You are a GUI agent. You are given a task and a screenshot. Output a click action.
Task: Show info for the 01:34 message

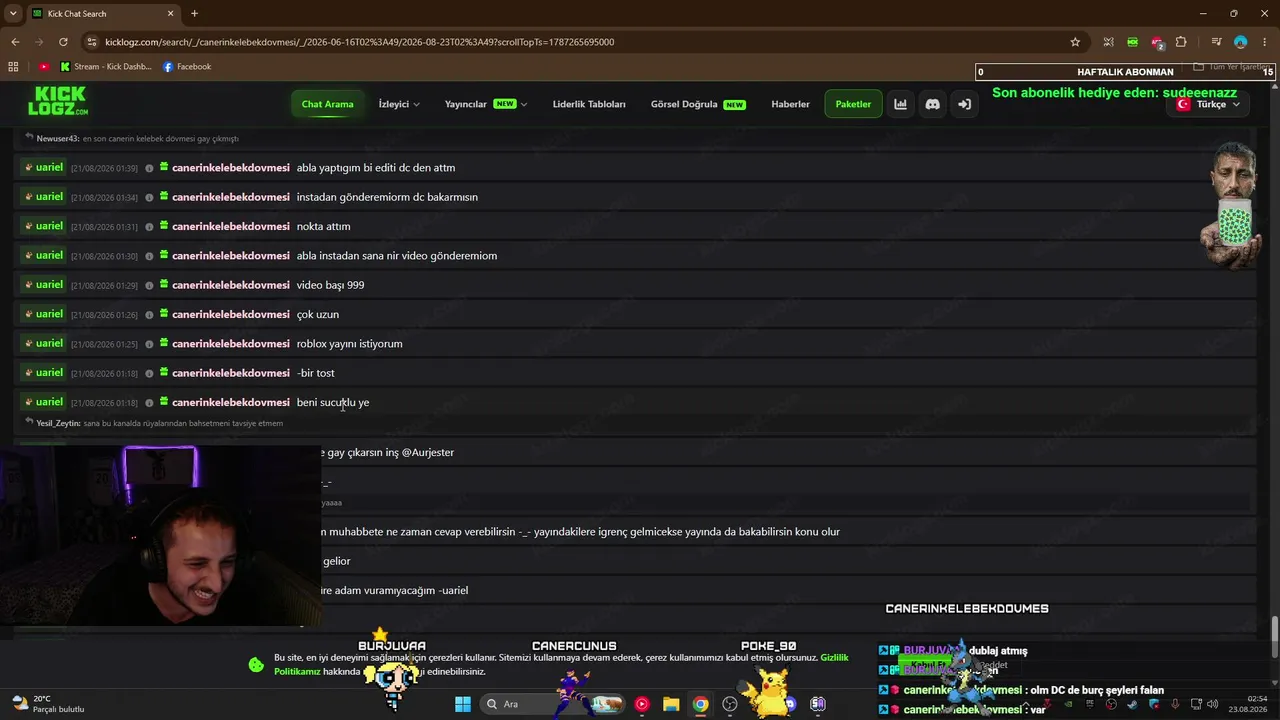tap(149, 197)
